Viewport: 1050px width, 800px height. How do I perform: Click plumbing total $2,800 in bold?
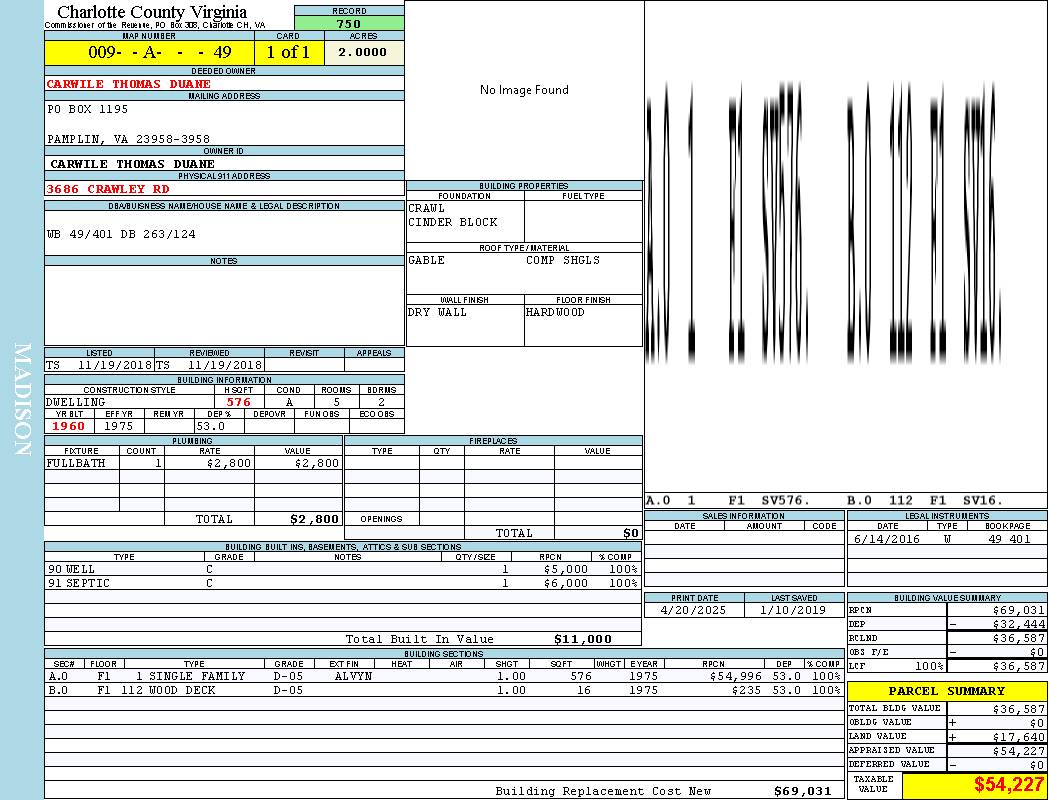315,519
